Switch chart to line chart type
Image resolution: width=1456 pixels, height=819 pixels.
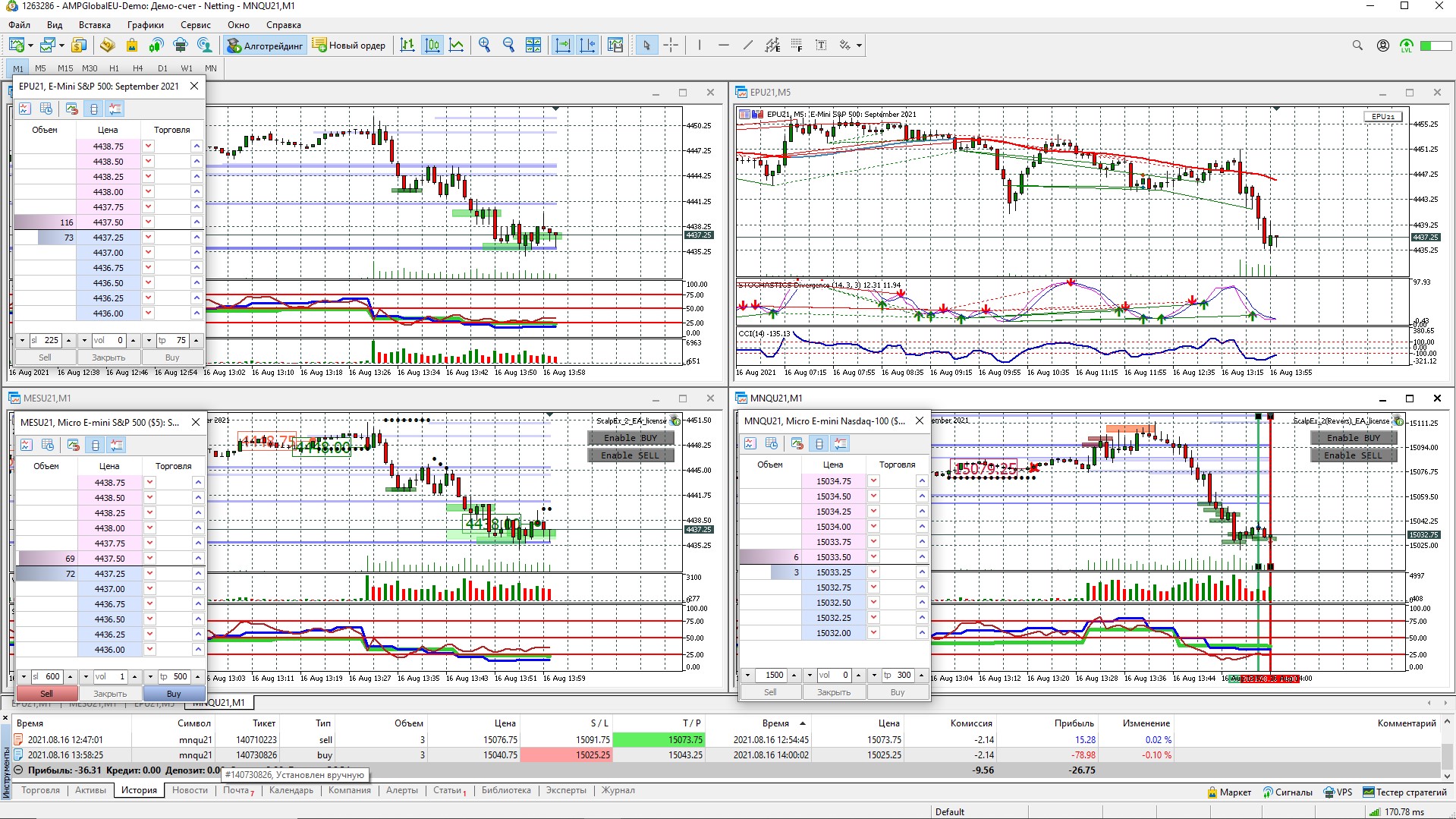pyautogui.click(x=456, y=46)
